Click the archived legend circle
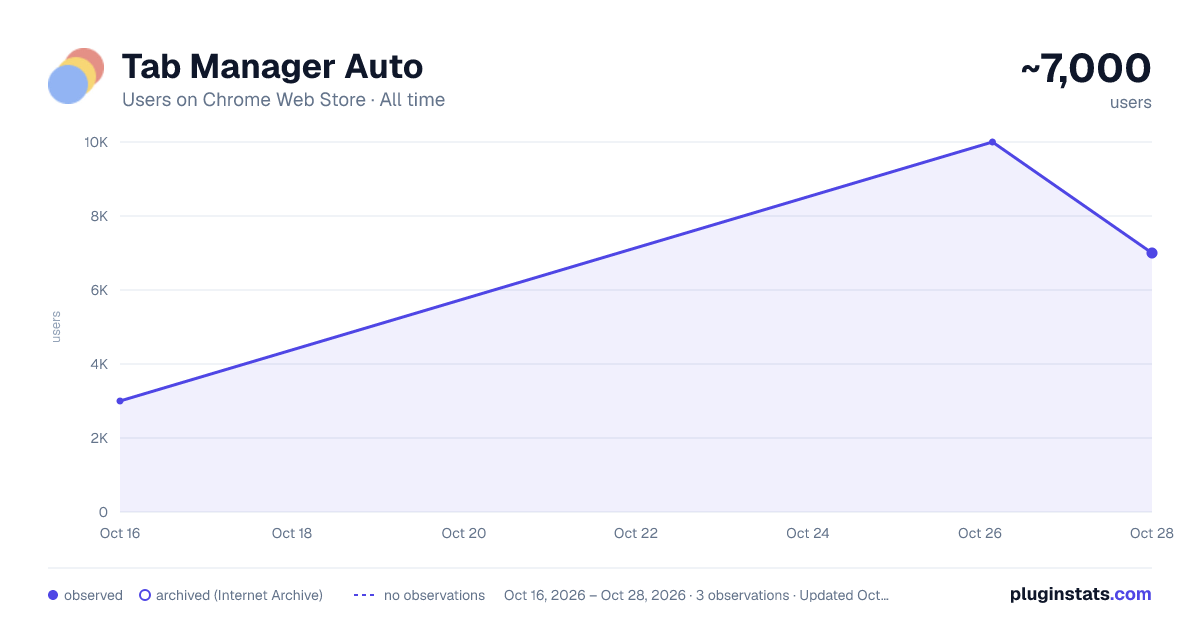Viewport: 1200px width, 630px height. (x=145, y=595)
